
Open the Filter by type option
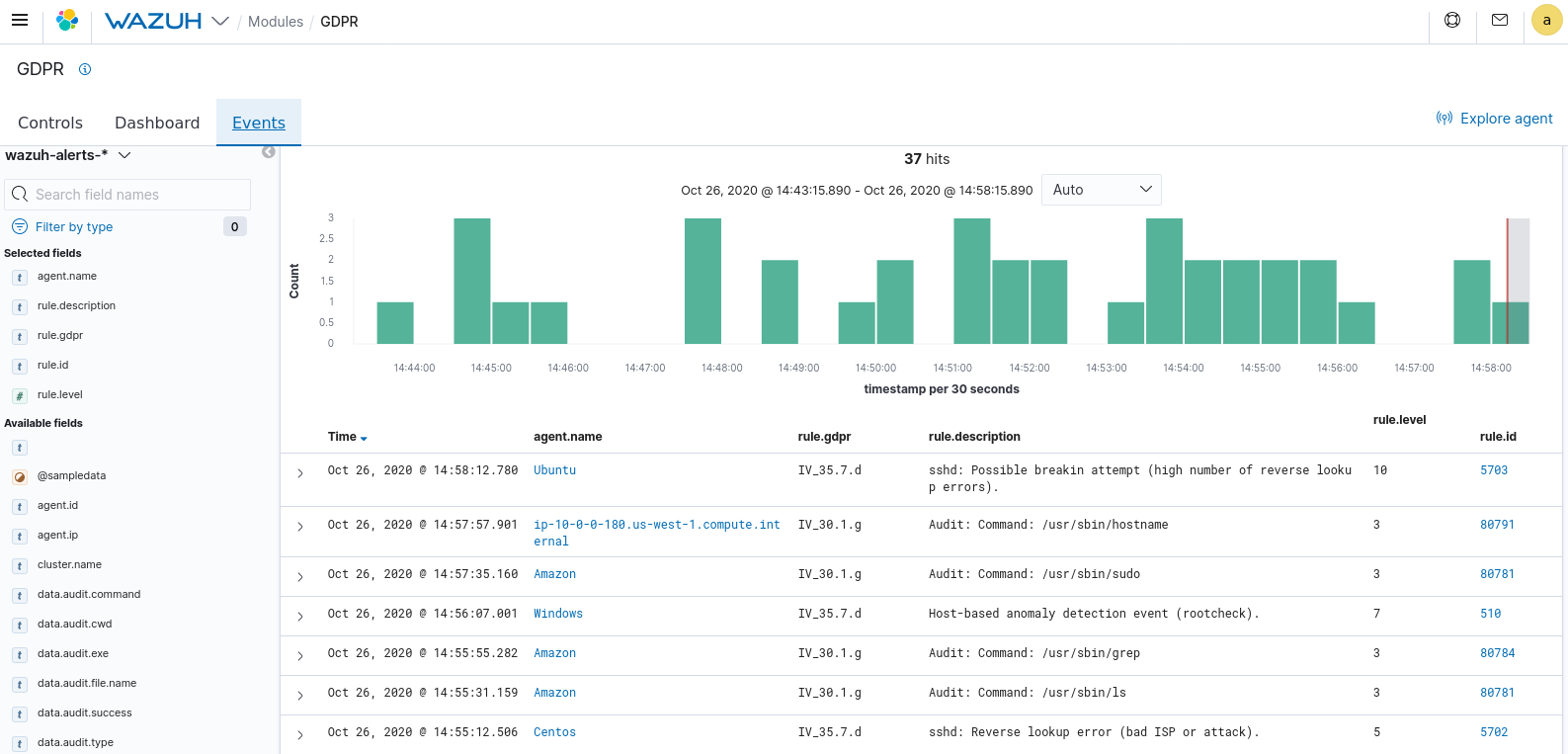click(74, 227)
